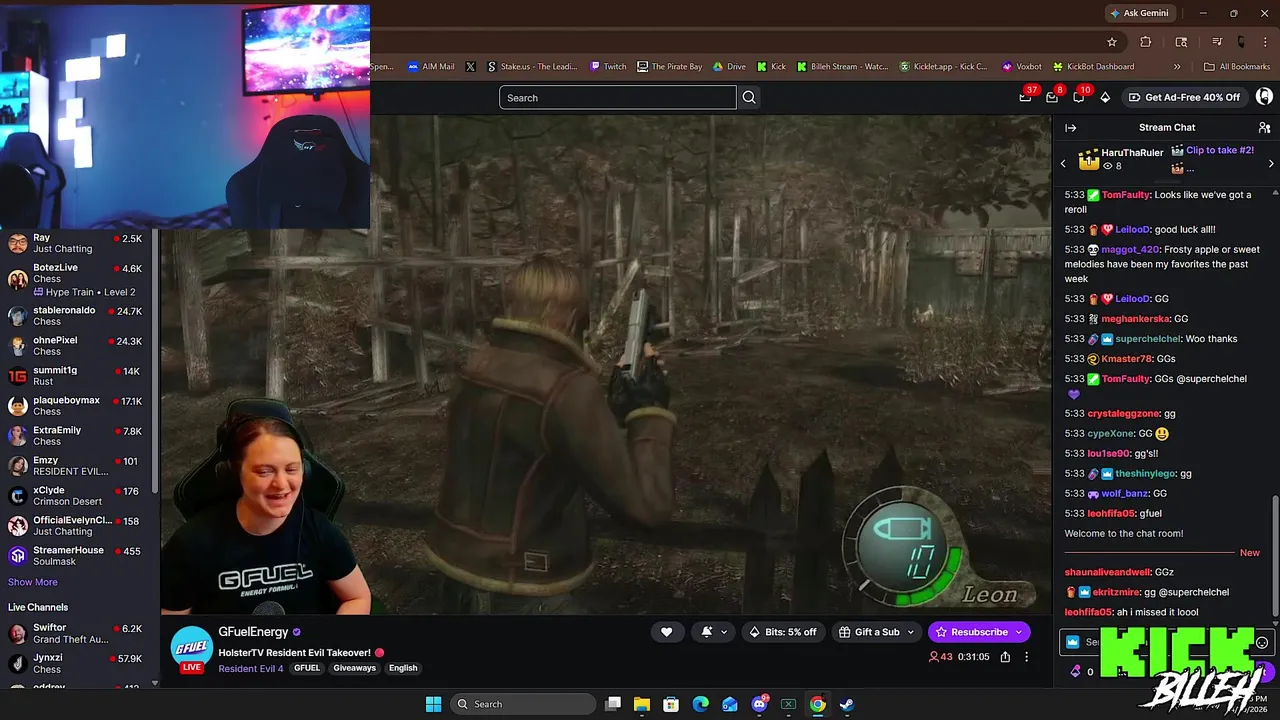Show more bookmarks with the chevron overflow
The width and height of the screenshot is (1280, 720).
coord(1177,67)
